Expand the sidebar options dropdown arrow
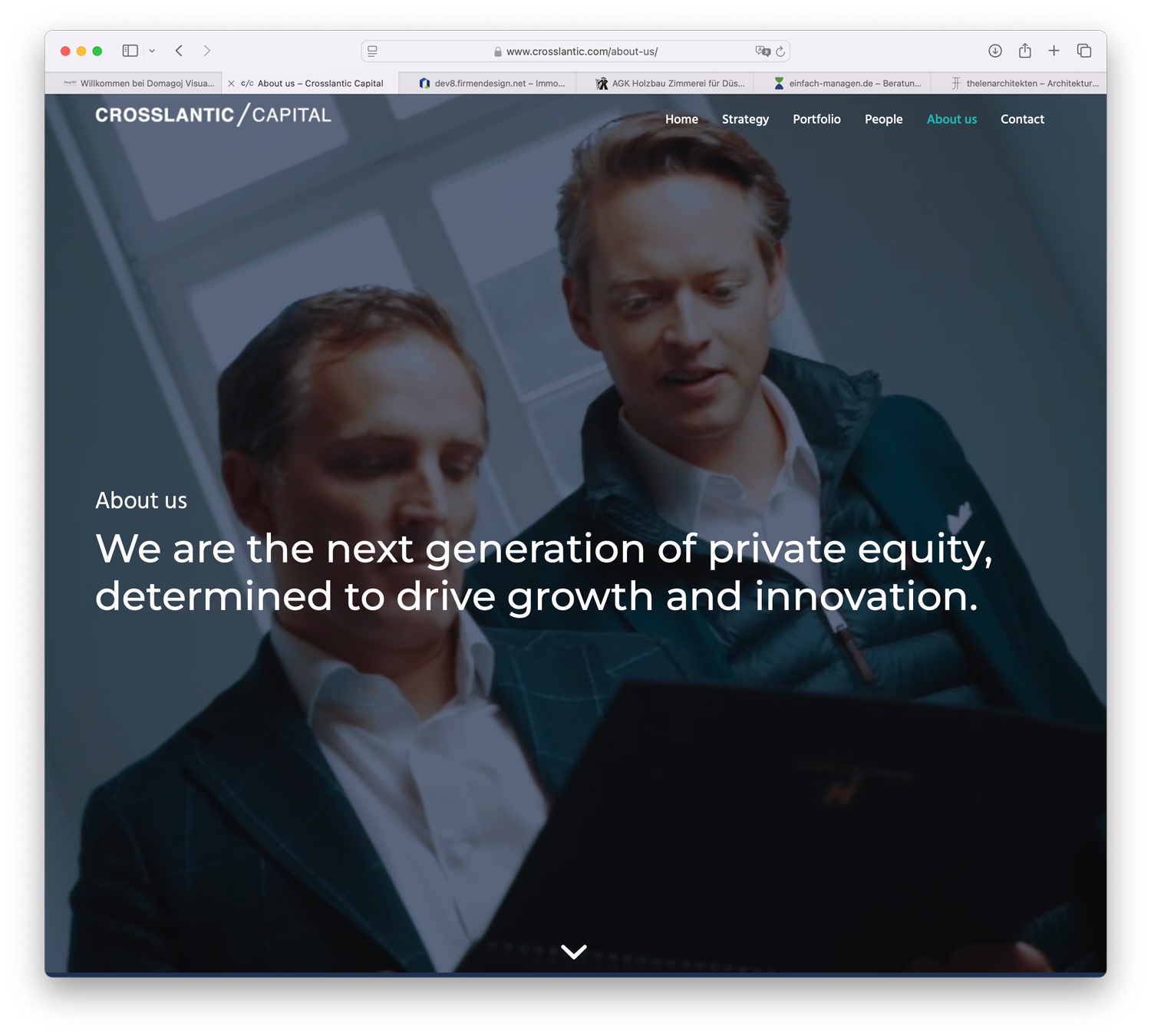This screenshot has width=1151, height=1036. click(152, 51)
